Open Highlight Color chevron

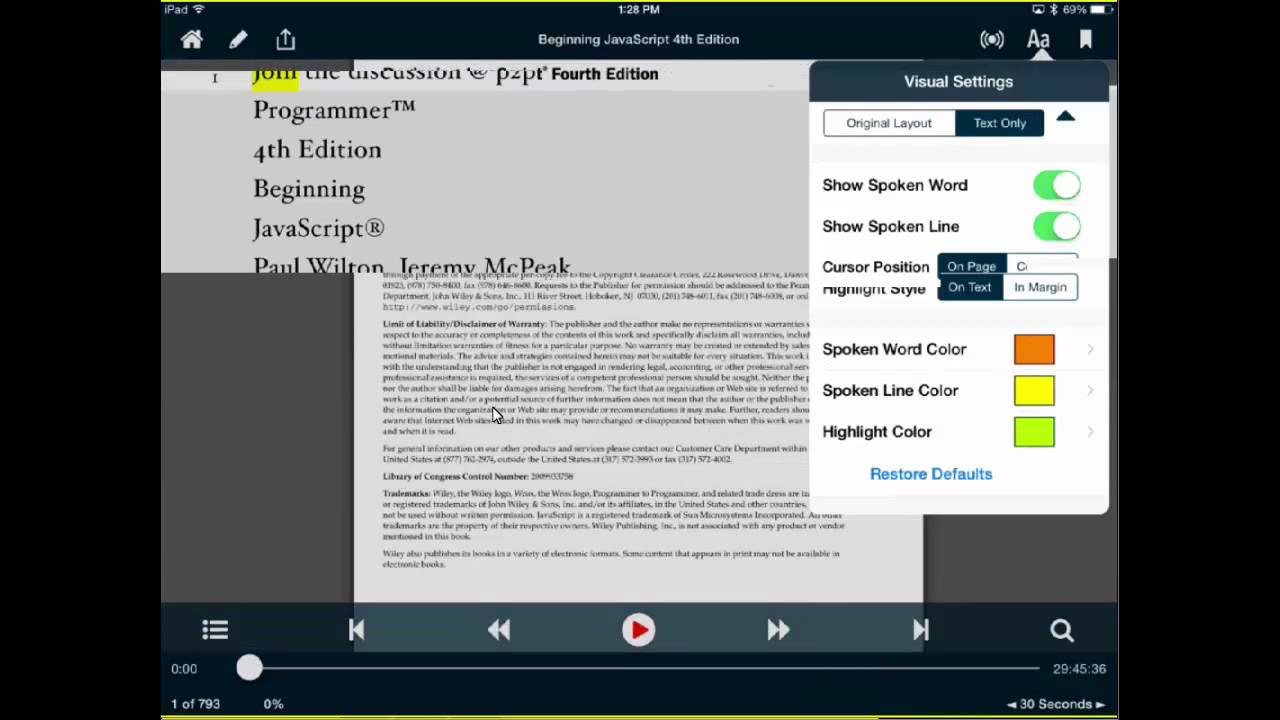click(x=1090, y=432)
